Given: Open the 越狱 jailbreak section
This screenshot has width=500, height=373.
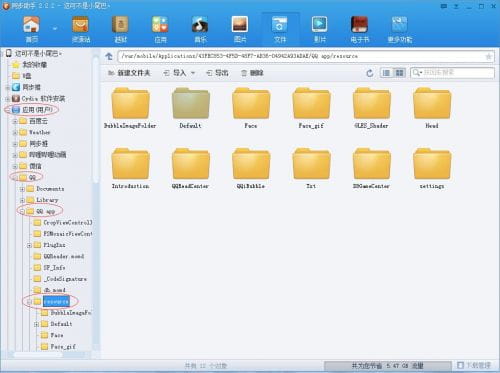Looking at the screenshot, I should coord(120,29).
